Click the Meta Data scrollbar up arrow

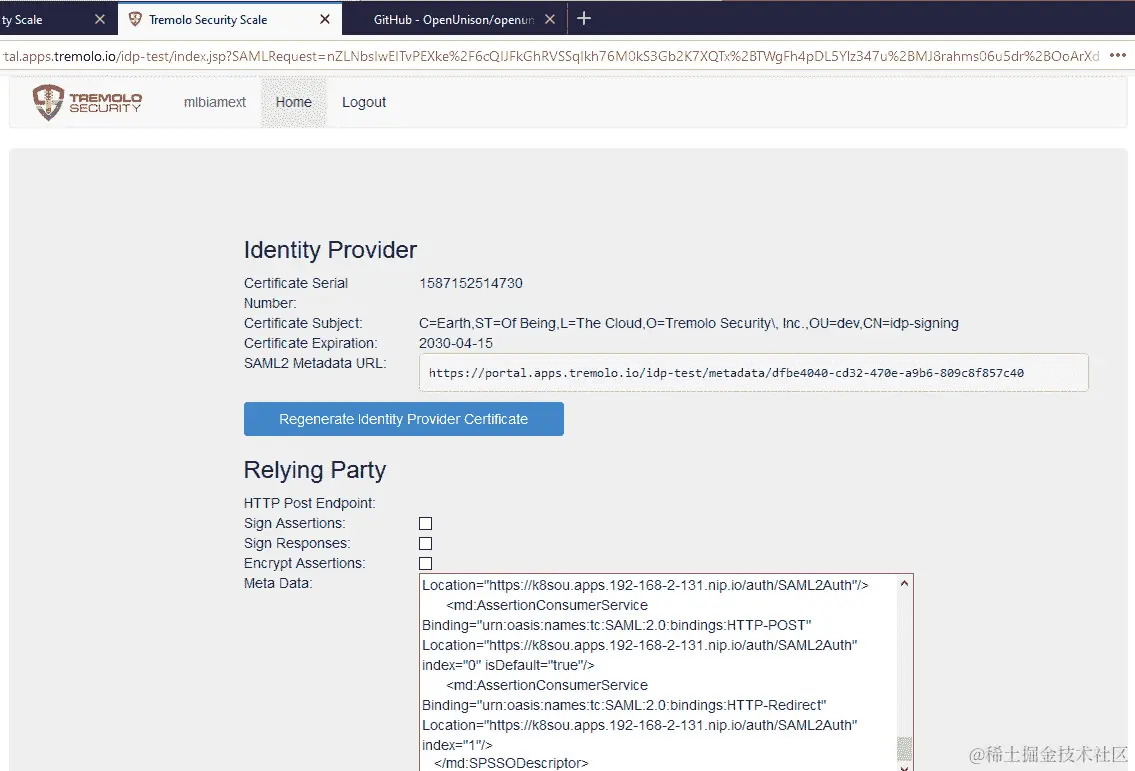point(904,583)
